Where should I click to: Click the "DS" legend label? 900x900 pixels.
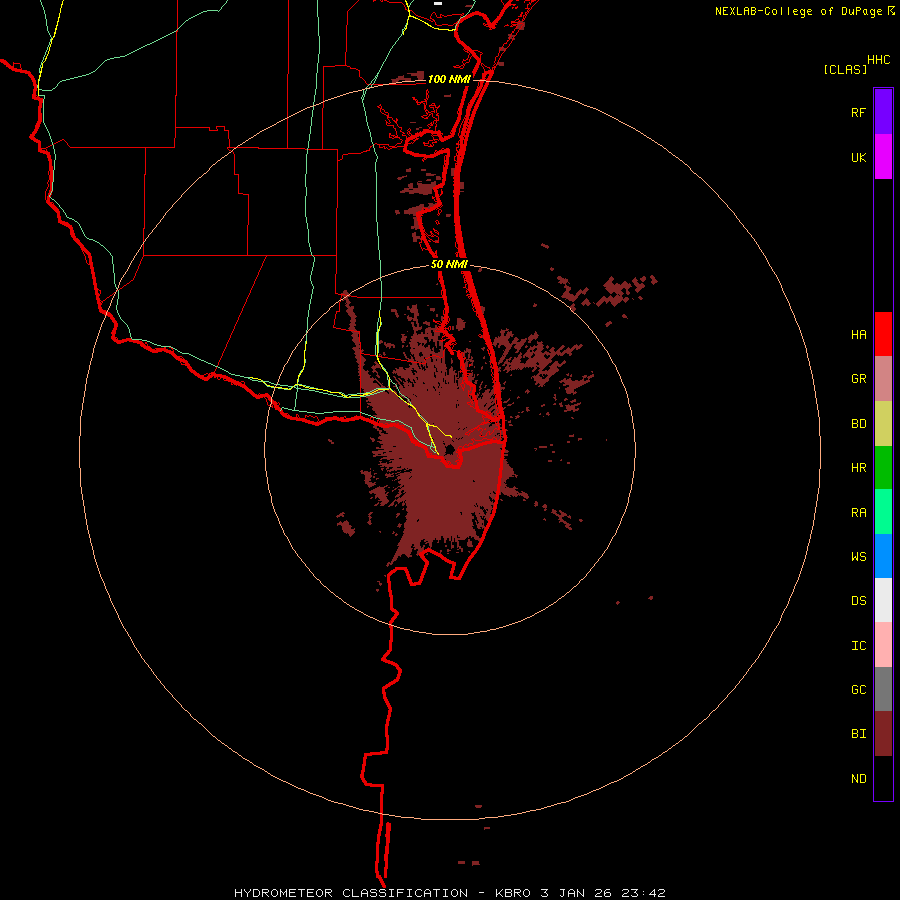pos(858,601)
